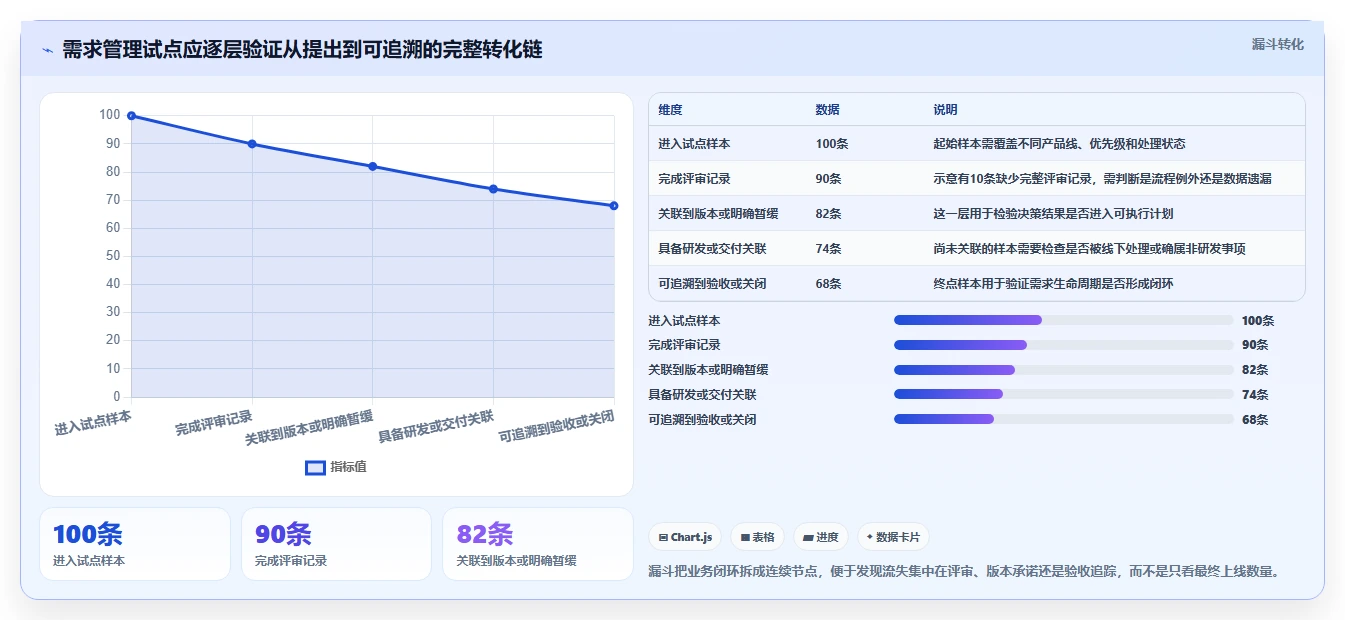Select the 表格 chip

click(x=758, y=537)
